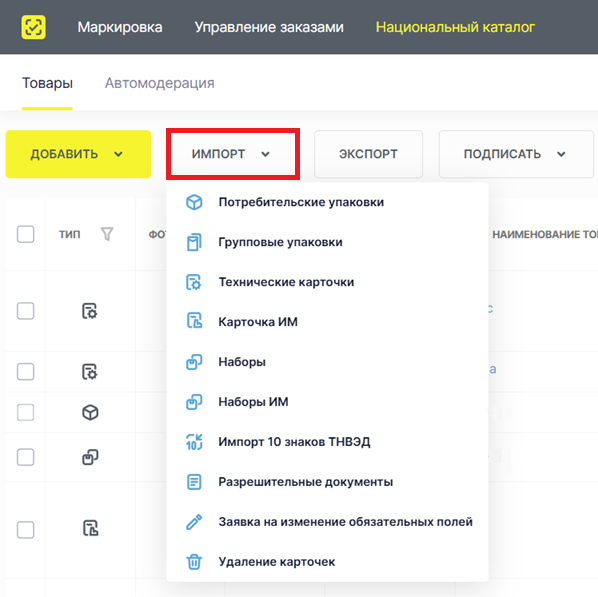Click the Карточка ИМ icon
This screenshot has height=597, width=598.
[194, 320]
